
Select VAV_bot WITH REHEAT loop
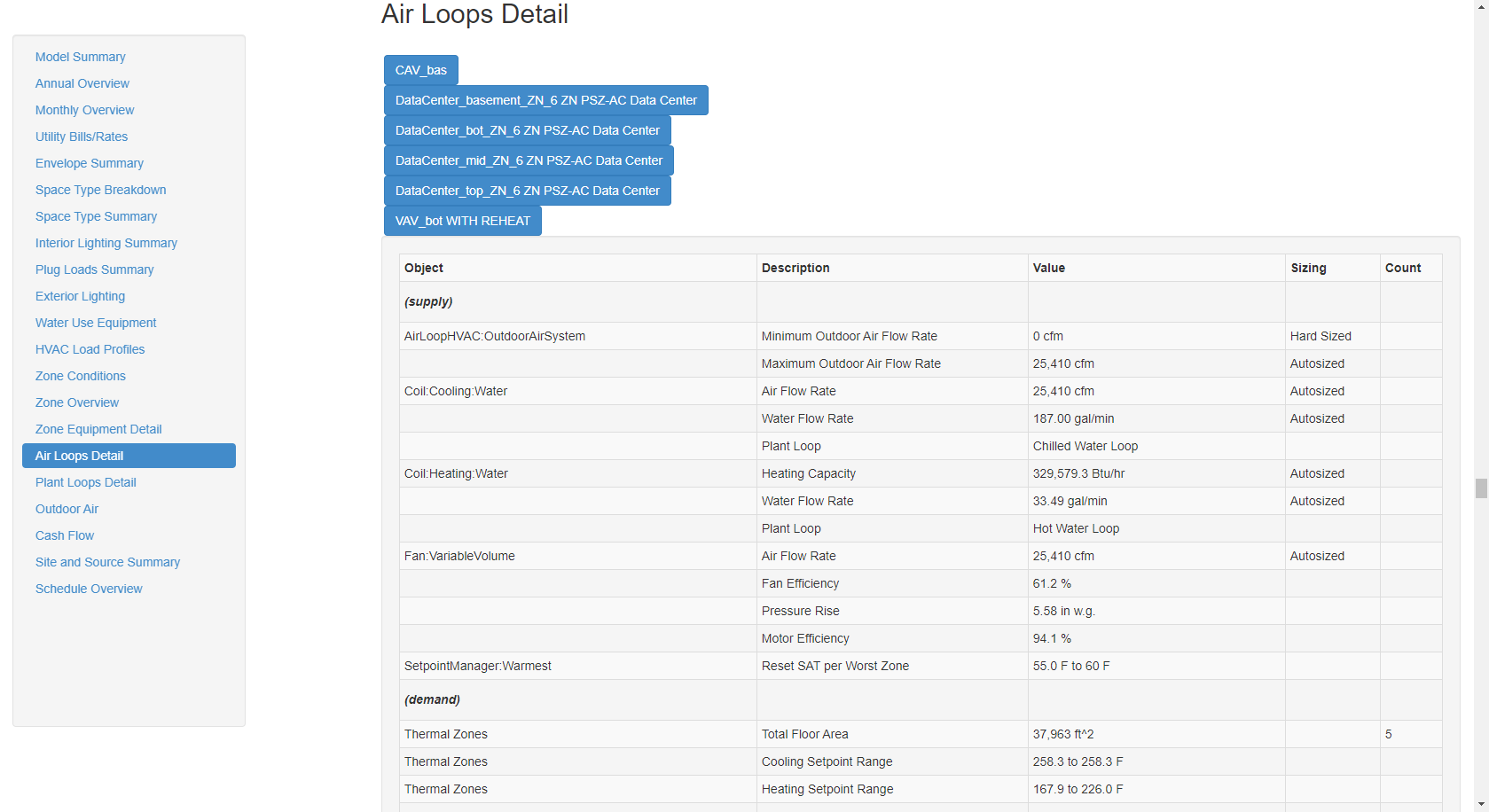click(x=462, y=221)
